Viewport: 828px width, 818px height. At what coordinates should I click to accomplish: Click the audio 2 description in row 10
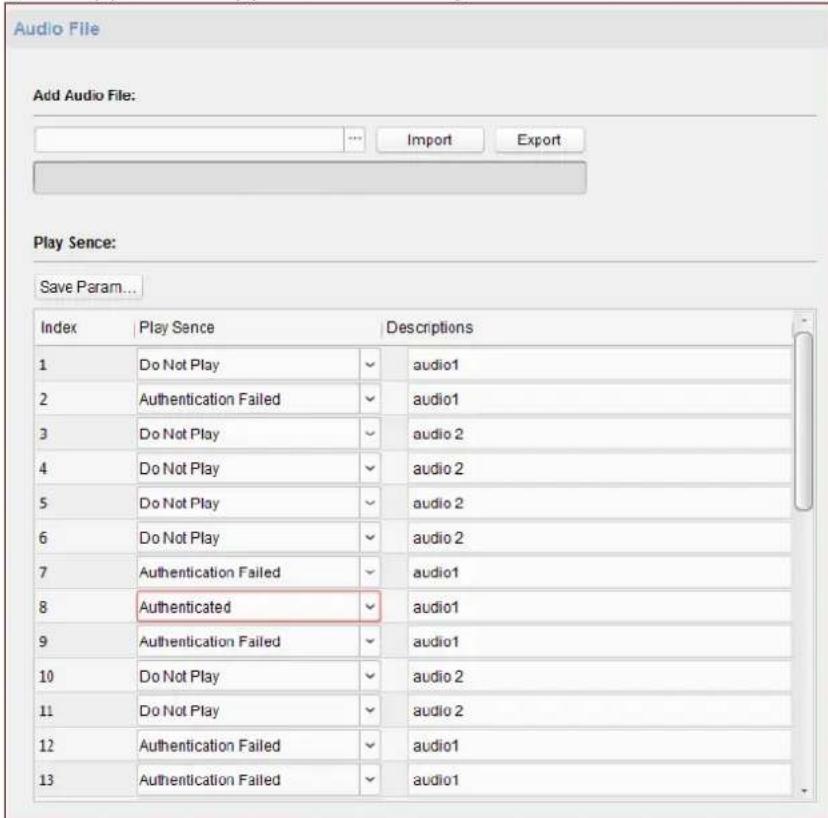(600, 676)
